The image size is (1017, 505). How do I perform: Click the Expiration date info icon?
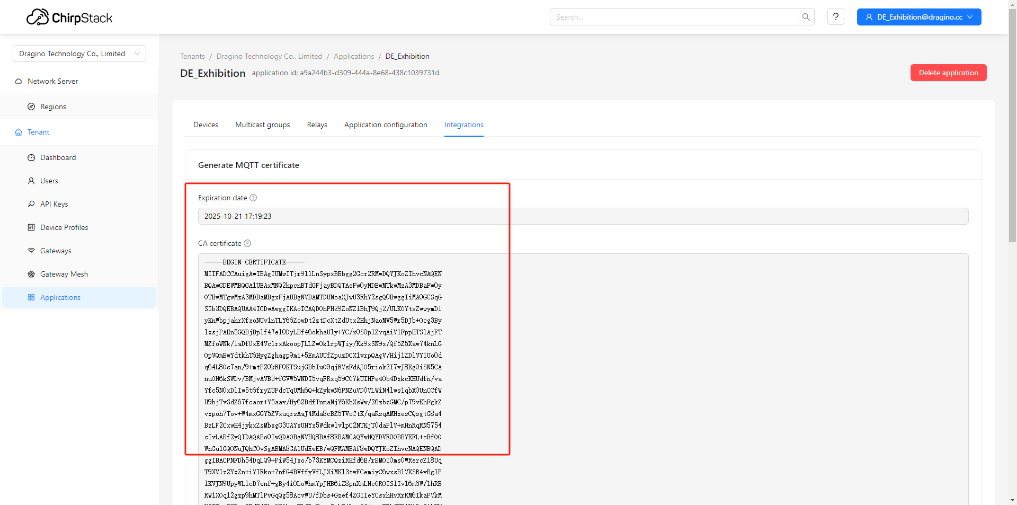253,198
